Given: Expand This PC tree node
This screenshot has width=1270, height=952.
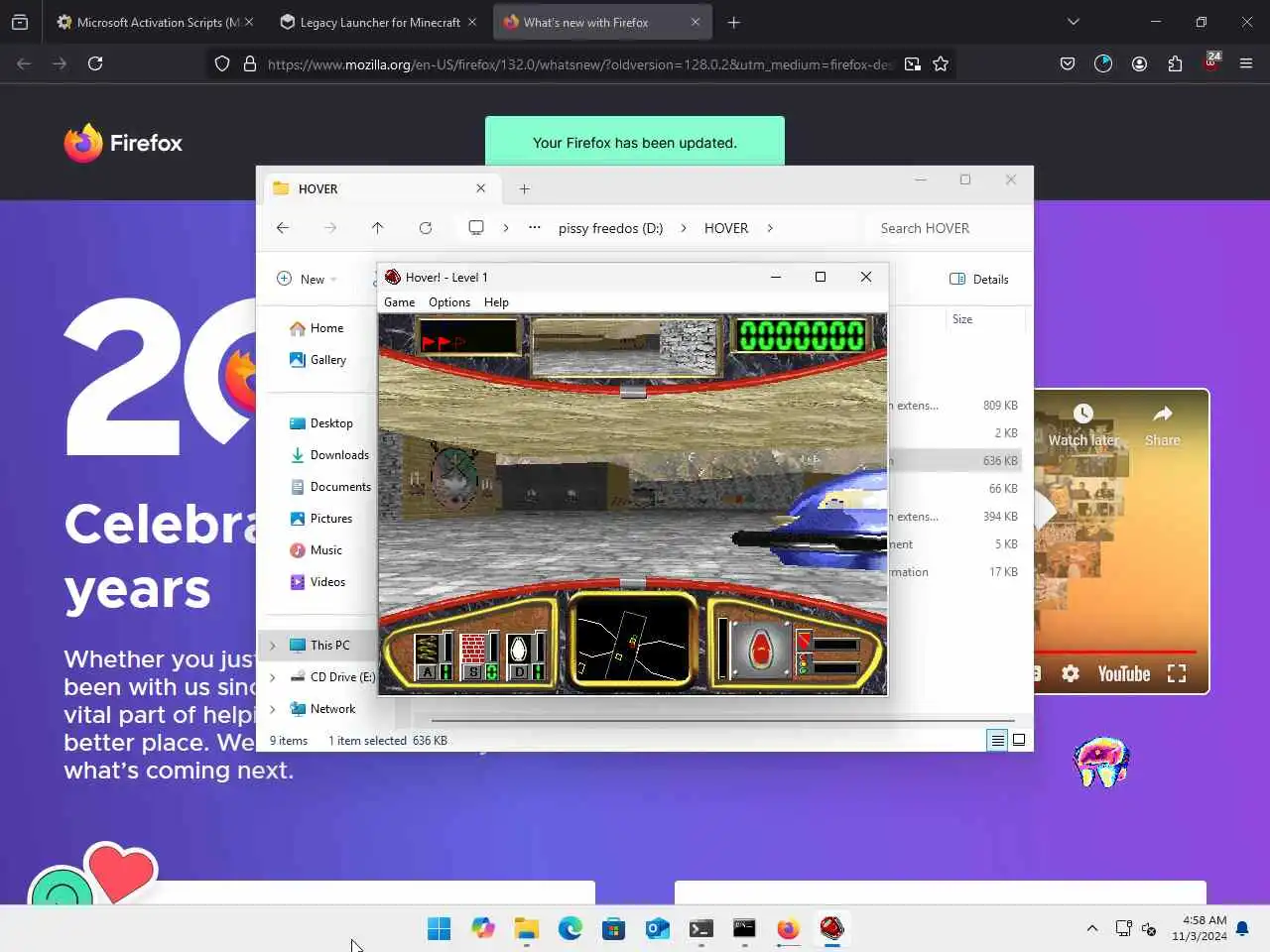Looking at the screenshot, I should click(273, 646).
